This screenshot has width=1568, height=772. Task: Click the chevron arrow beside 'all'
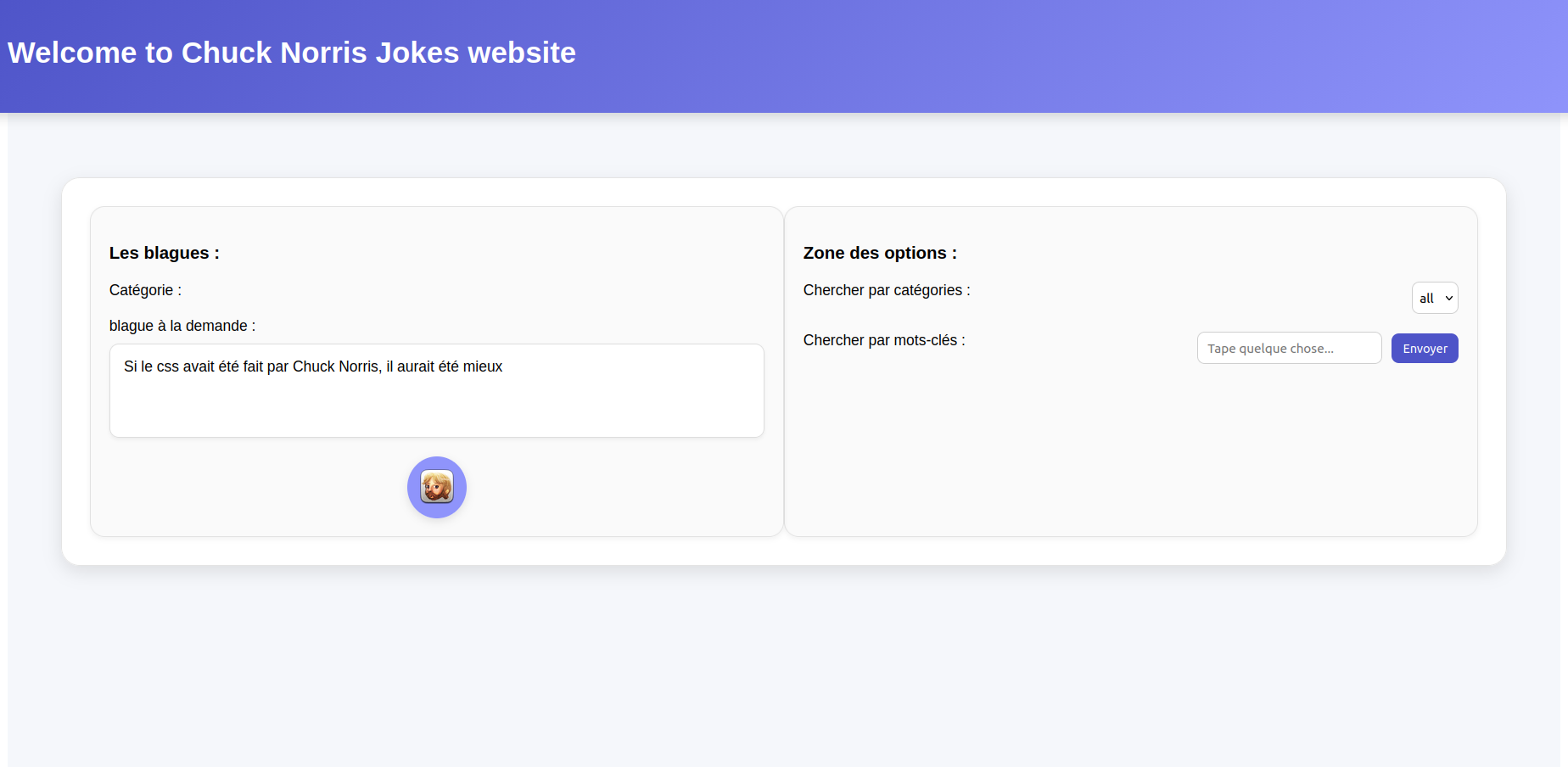click(x=1449, y=299)
